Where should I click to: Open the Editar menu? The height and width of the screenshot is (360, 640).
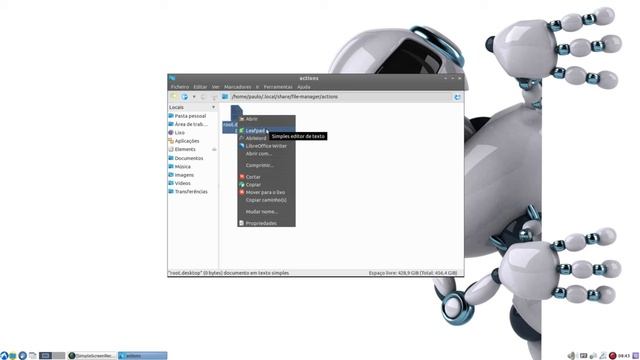click(200, 87)
